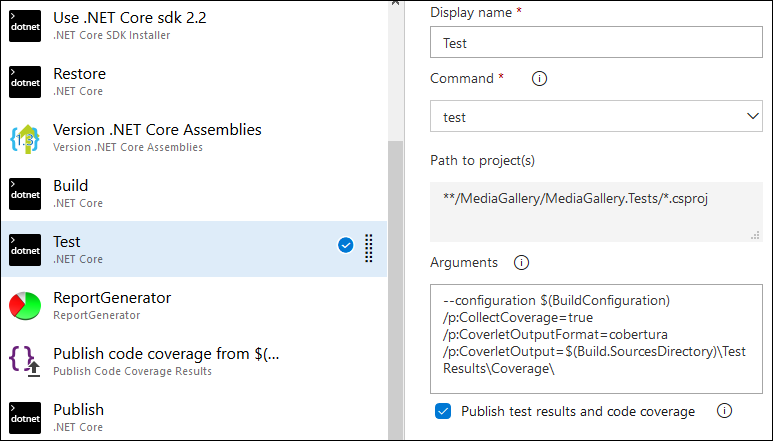Click the Version .NET Core Assemblies icon
Screen dimensions: 773x441
click(x=25, y=138)
